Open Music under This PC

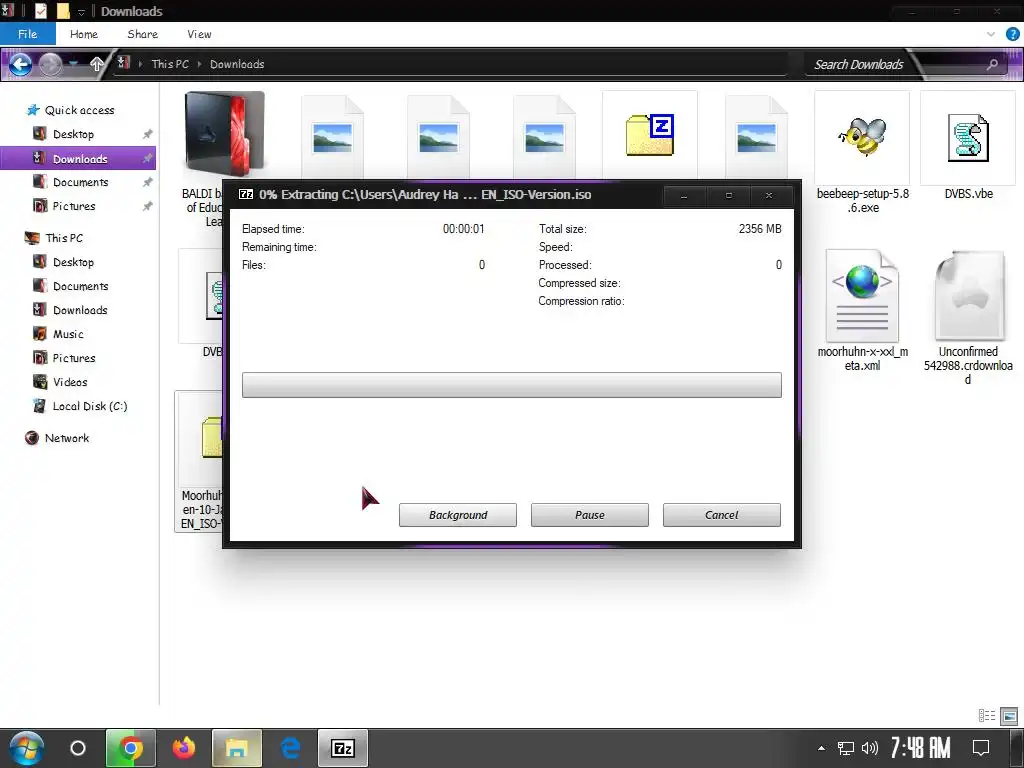(68, 334)
